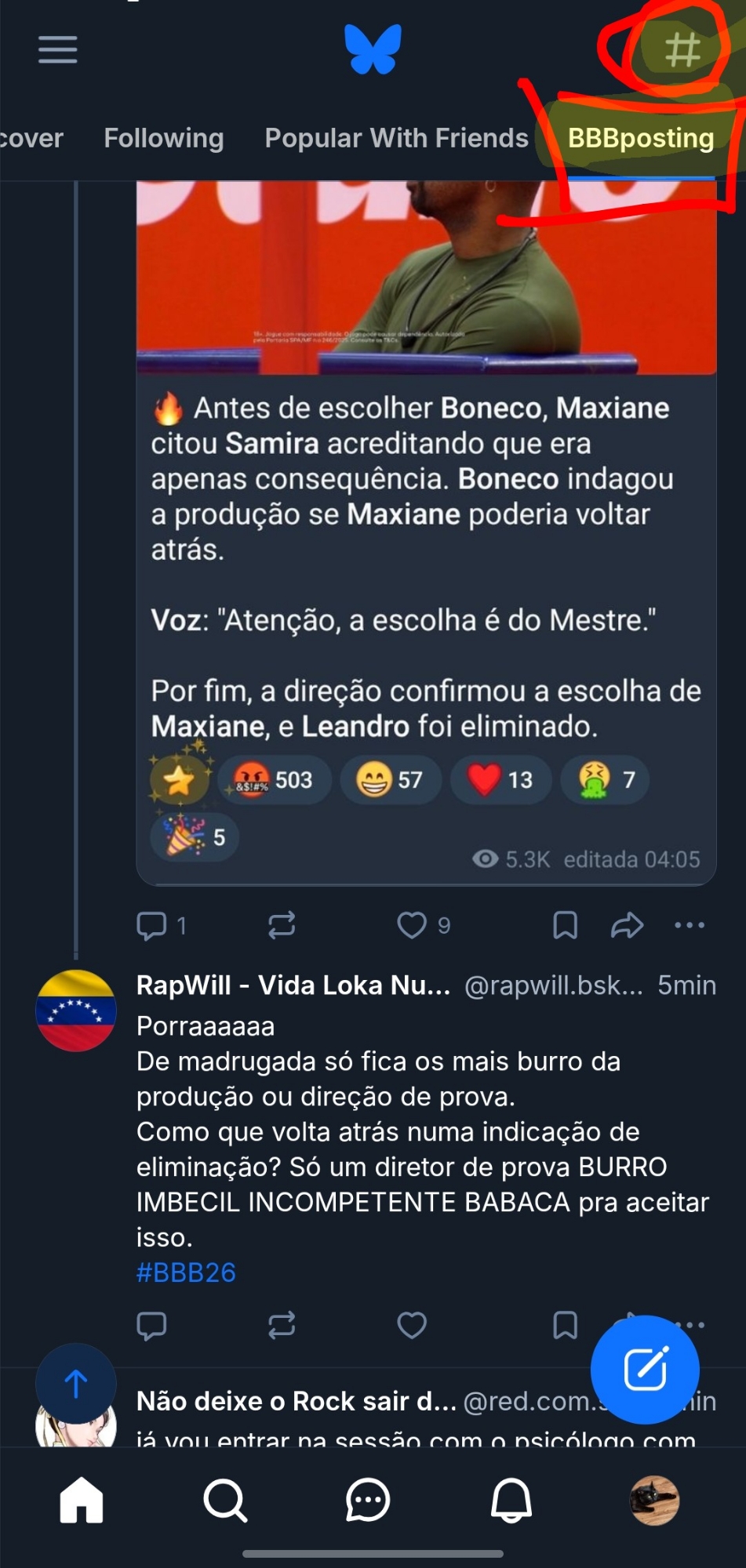746x1568 pixels.
Task: Open repost options on Maxiane post
Action: click(x=282, y=925)
